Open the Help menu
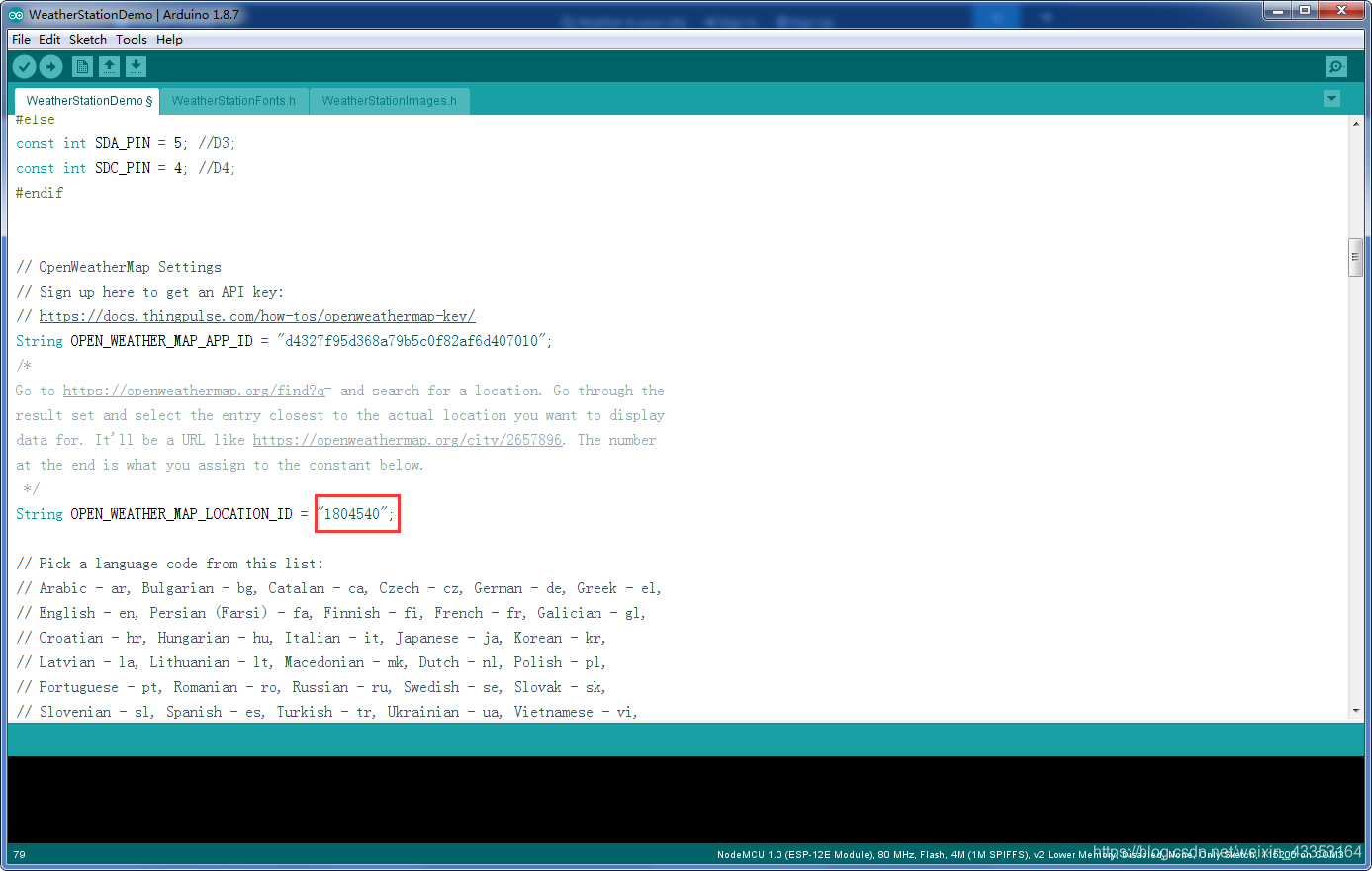Screen dimensions: 1372x871 click(169, 40)
